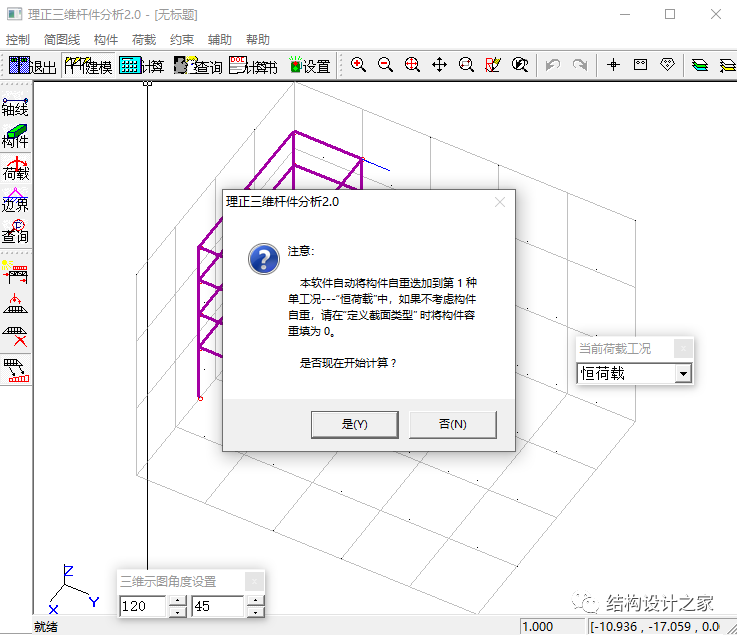This screenshot has height=635, width=737.
Task: Open the 荷载 menu
Action: point(144,39)
